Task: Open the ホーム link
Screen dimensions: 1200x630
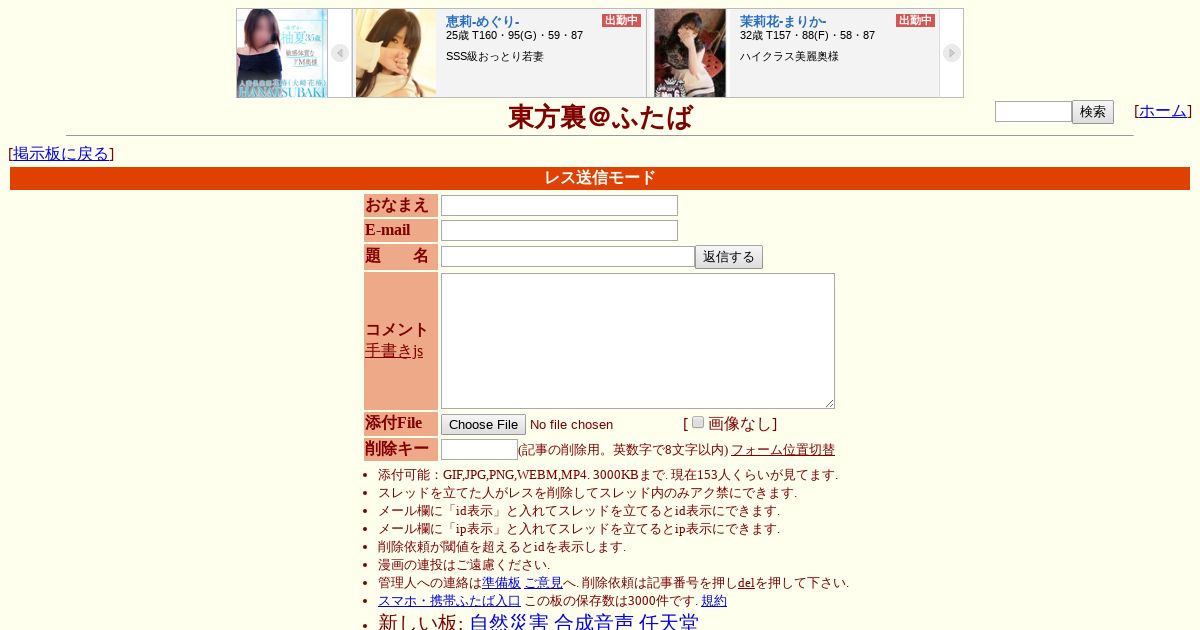Action: click(x=1163, y=111)
